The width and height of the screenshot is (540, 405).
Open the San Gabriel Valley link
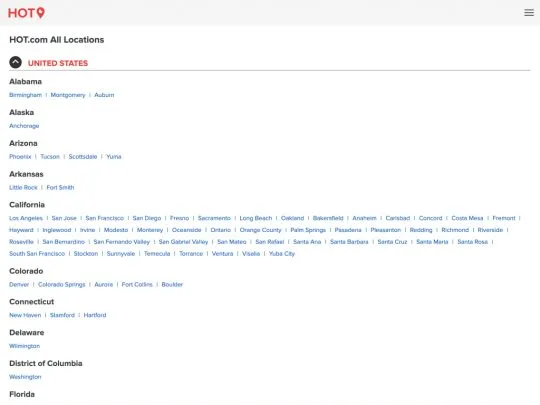point(183,242)
